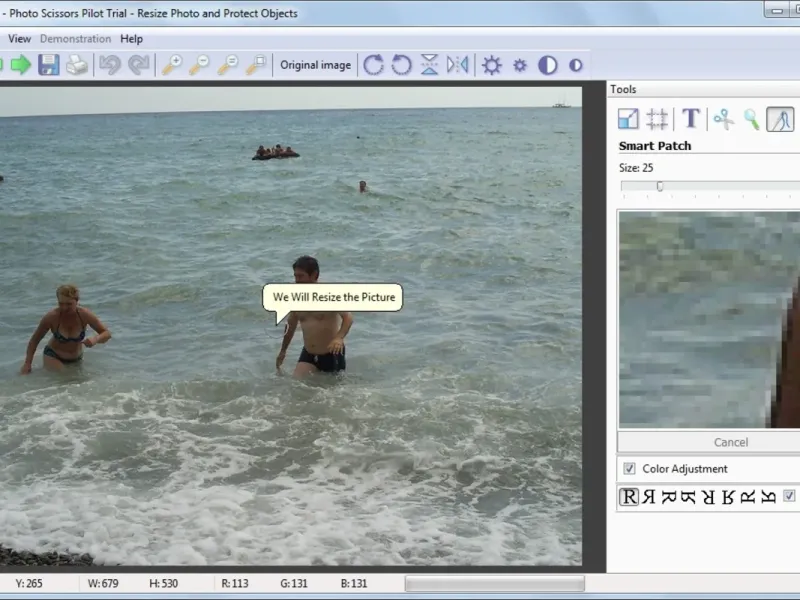Undo the last action
This screenshot has height=600, width=800.
click(110, 65)
